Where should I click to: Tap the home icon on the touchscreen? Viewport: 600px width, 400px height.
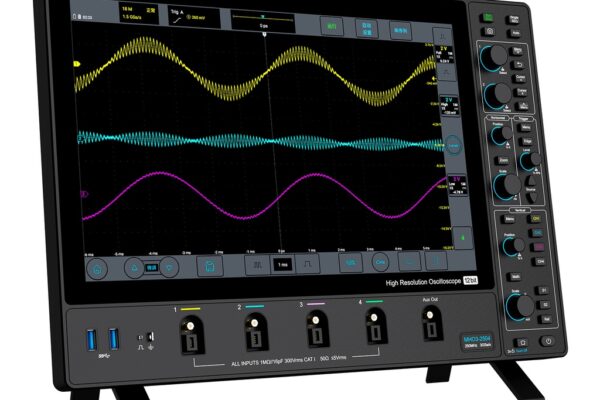(x=98, y=269)
